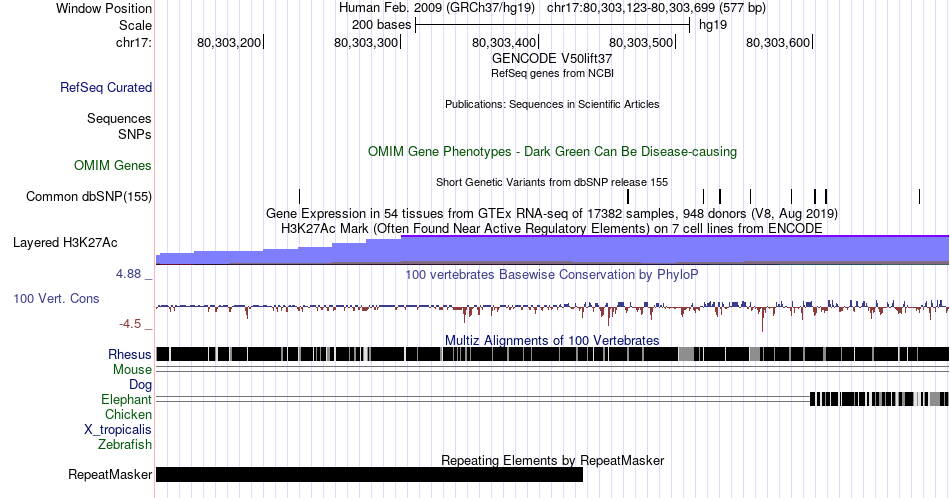This screenshot has height=498, width=950.
Task: Click the RepeatMasker track label
Action: pos(110,474)
